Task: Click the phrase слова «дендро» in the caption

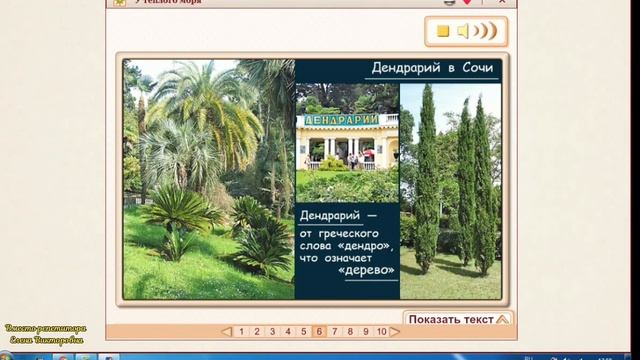Action: pyautogui.click(x=347, y=246)
